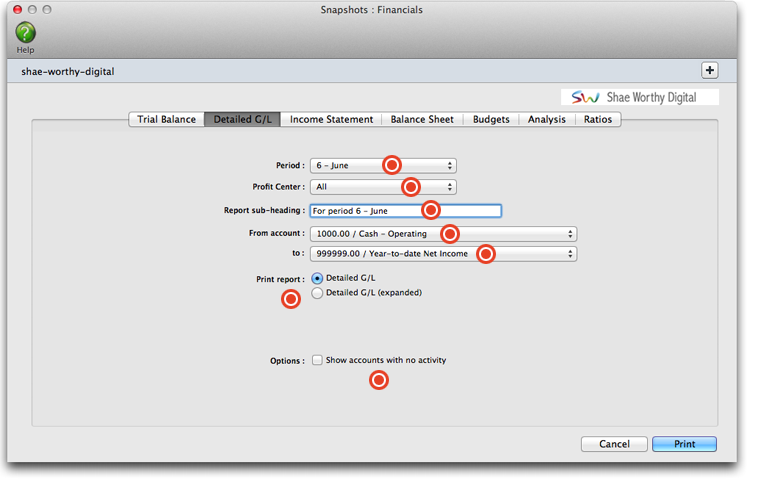Select Detailed G/L (expanded) radio option
The height and width of the screenshot is (479, 775).
pyautogui.click(x=318, y=293)
